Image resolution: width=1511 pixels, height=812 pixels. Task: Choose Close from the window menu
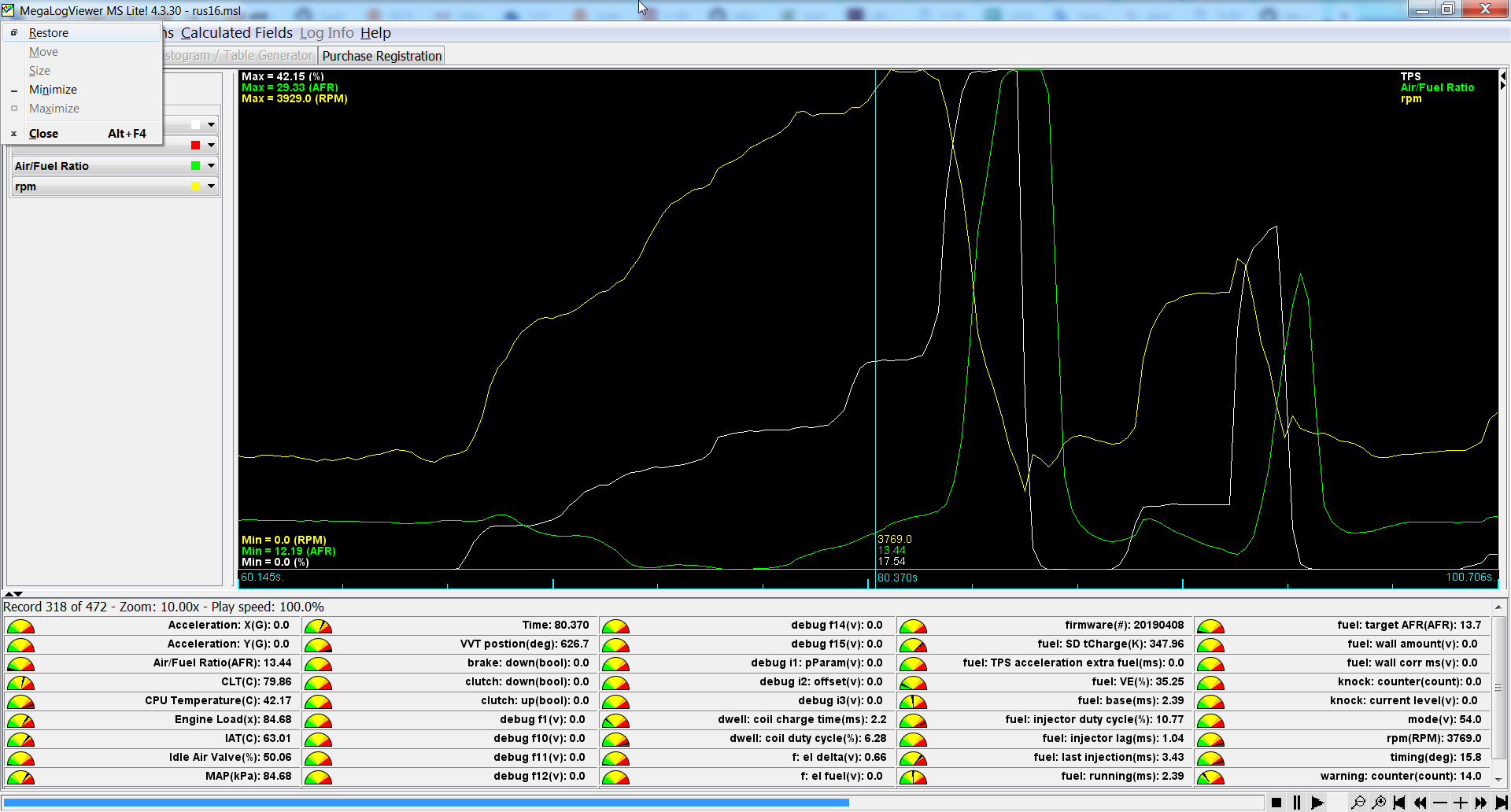pos(82,134)
